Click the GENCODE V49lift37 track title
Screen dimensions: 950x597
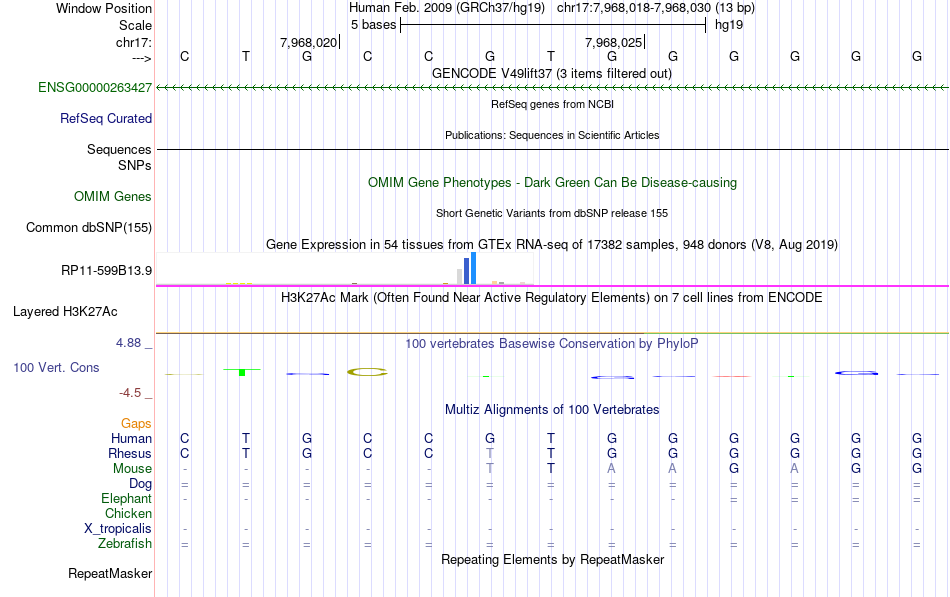551,74
